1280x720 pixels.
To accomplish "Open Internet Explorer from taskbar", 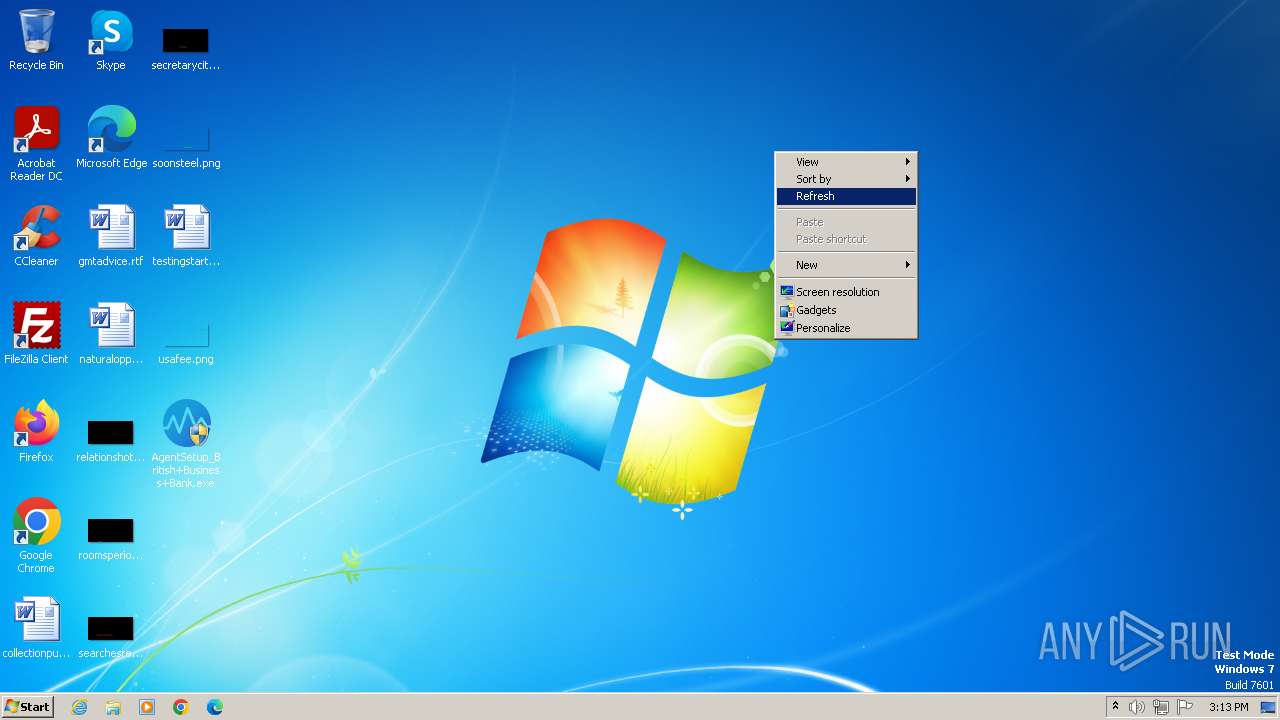I will click(x=79, y=707).
